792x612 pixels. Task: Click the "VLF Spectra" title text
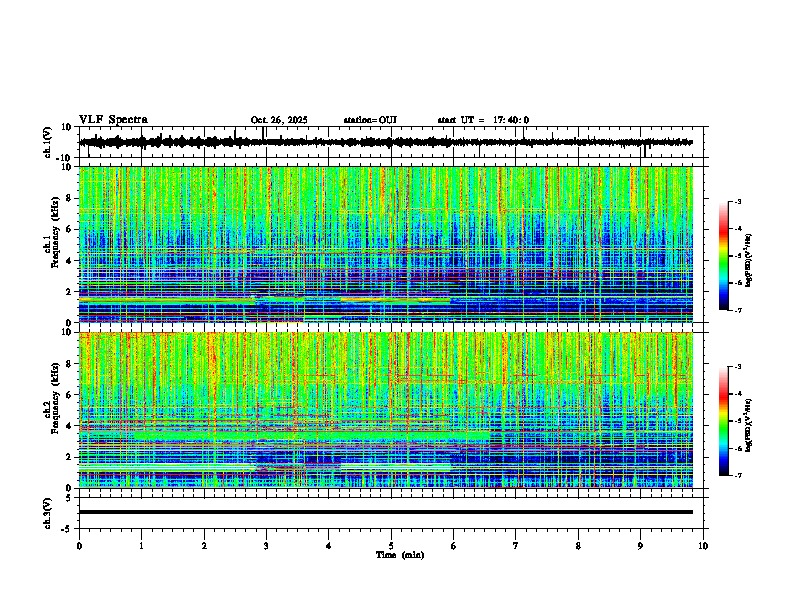pyautogui.click(x=113, y=120)
